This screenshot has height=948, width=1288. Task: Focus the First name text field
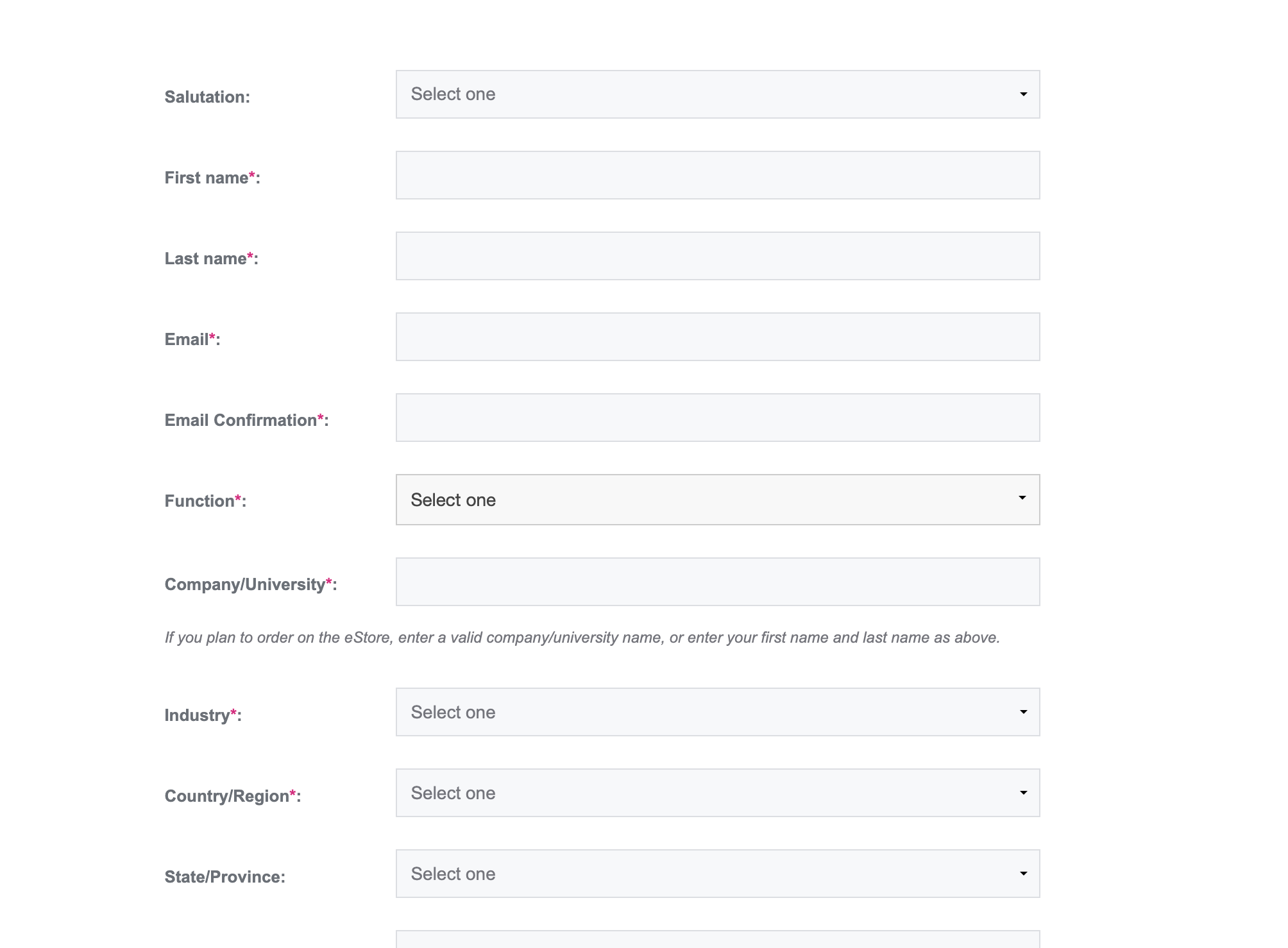tap(717, 175)
